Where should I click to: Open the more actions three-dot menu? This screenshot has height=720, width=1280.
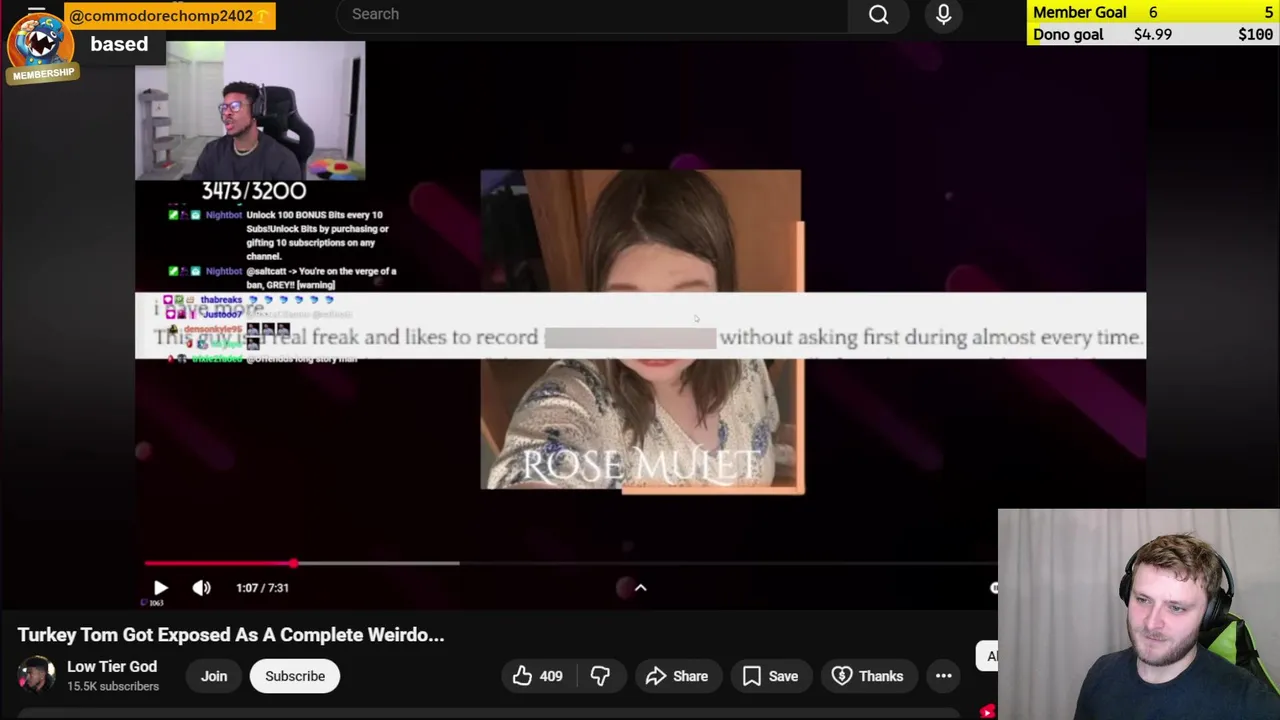943,676
